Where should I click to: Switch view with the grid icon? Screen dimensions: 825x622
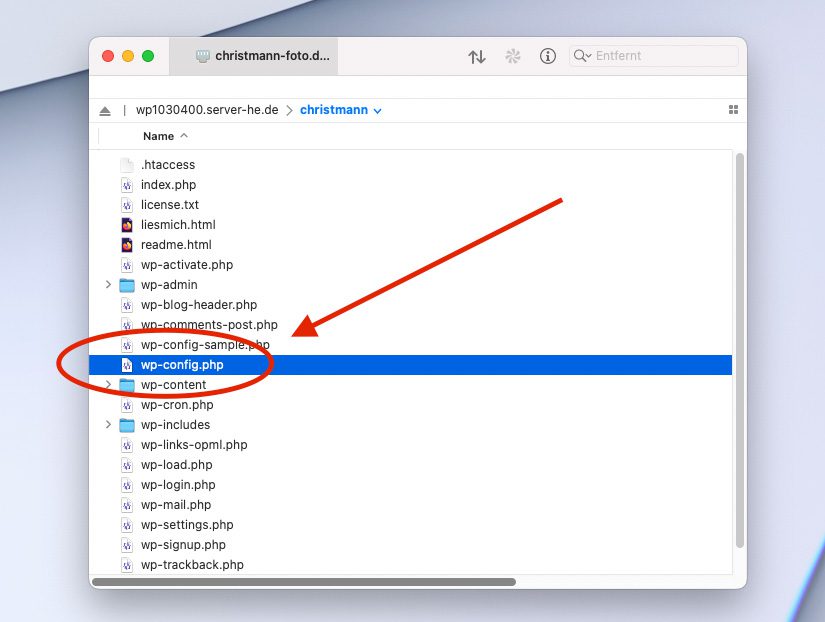pos(732,110)
